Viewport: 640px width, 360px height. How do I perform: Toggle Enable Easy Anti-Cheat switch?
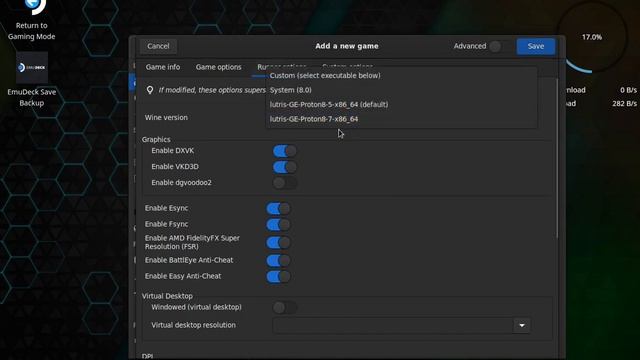click(x=278, y=276)
